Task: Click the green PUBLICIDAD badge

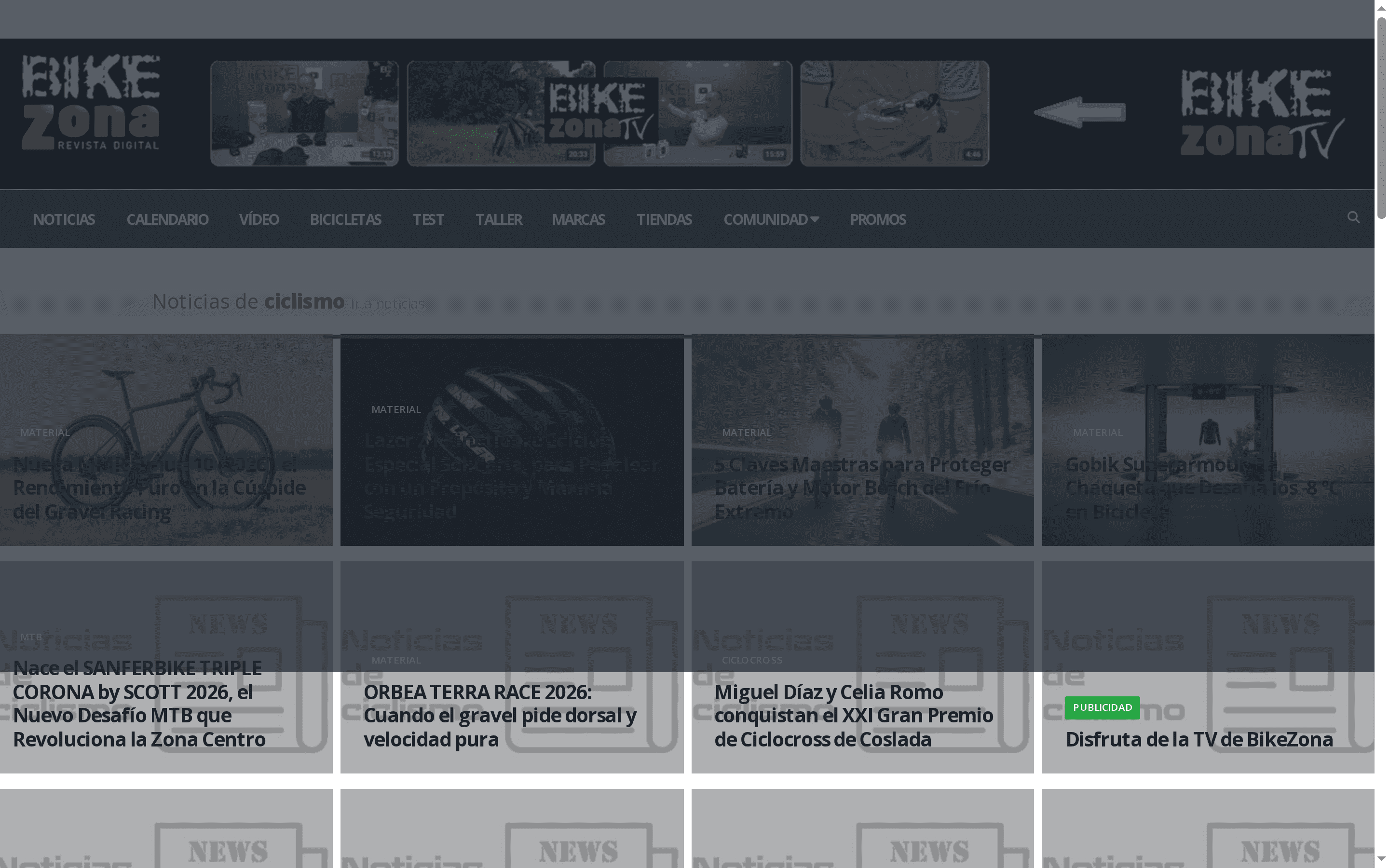Action: tap(1103, 708)
